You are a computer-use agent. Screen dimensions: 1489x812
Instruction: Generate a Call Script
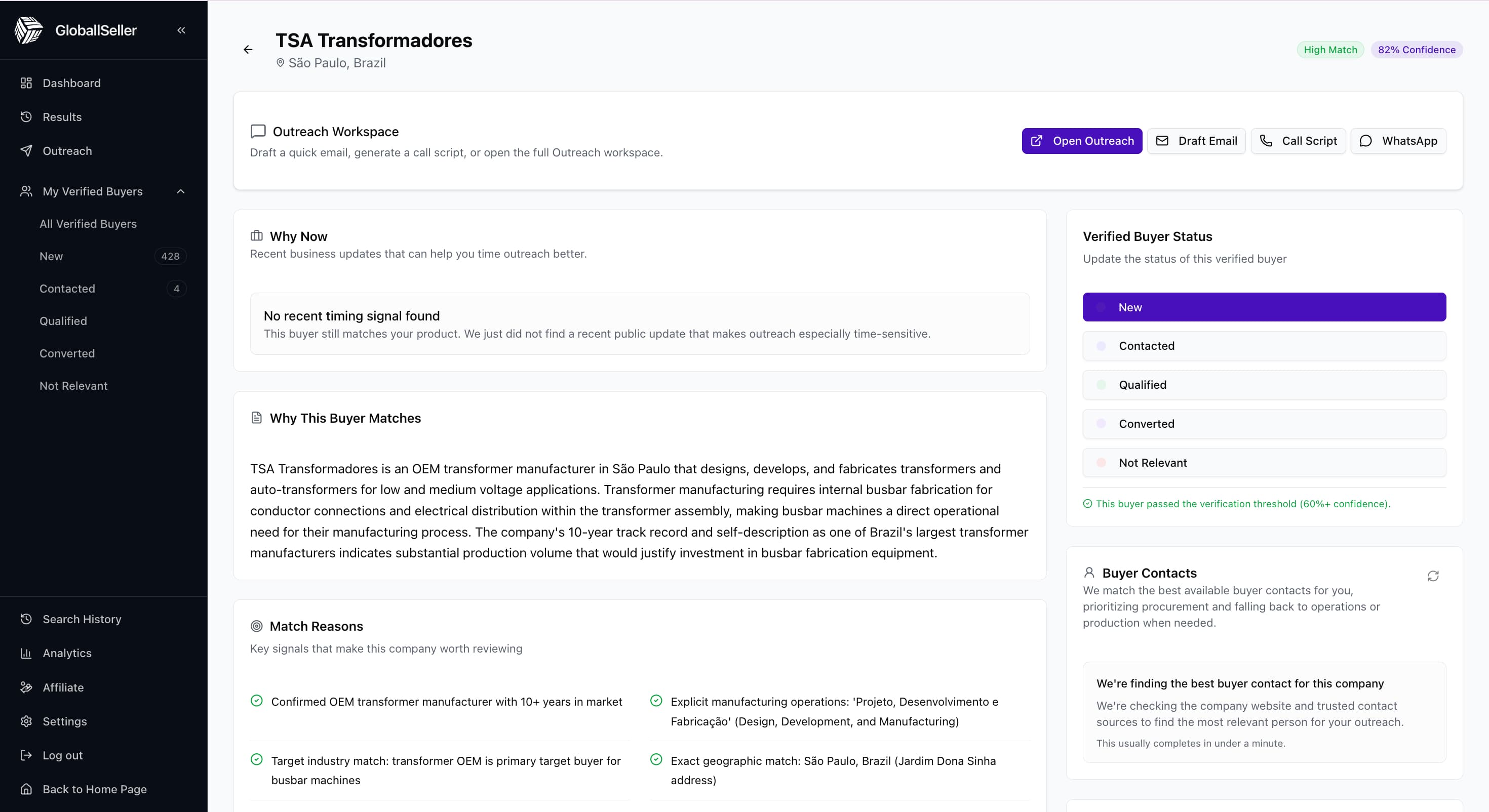pyautogui.click(x=1298, y=141)
